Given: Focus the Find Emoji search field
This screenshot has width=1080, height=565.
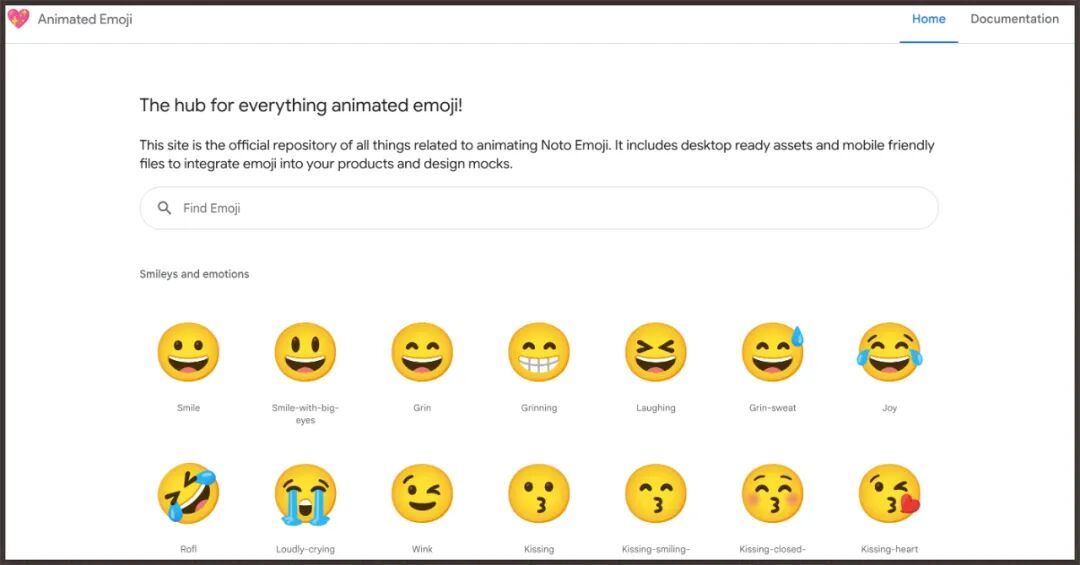Looking at the screenshot, I should pyautogui.click(x=539, y=208).
